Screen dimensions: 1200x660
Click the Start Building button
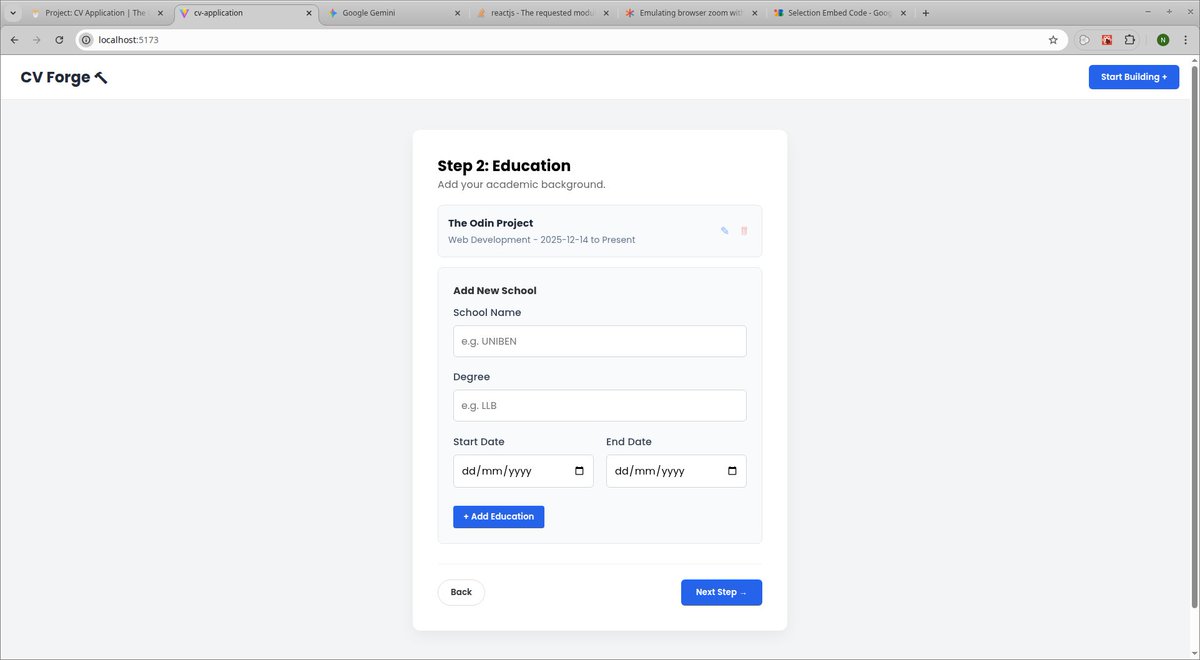click(x=1133, y=76)
